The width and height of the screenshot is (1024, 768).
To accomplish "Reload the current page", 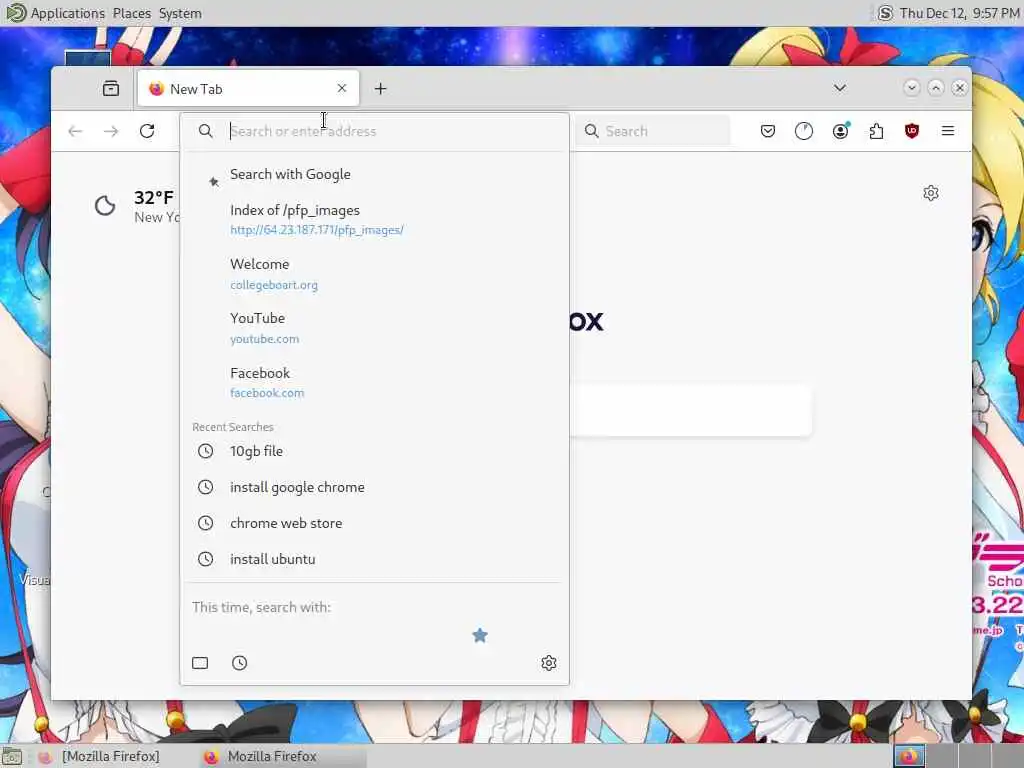I will click(147, 131).
